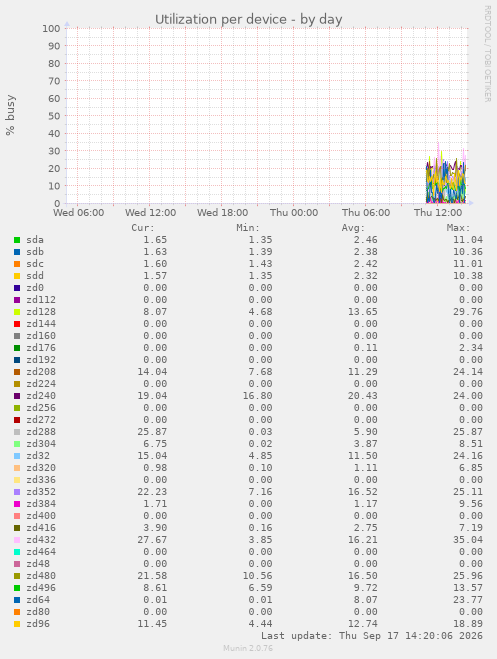Click sda max value 11.04

[x=468, y=240]
